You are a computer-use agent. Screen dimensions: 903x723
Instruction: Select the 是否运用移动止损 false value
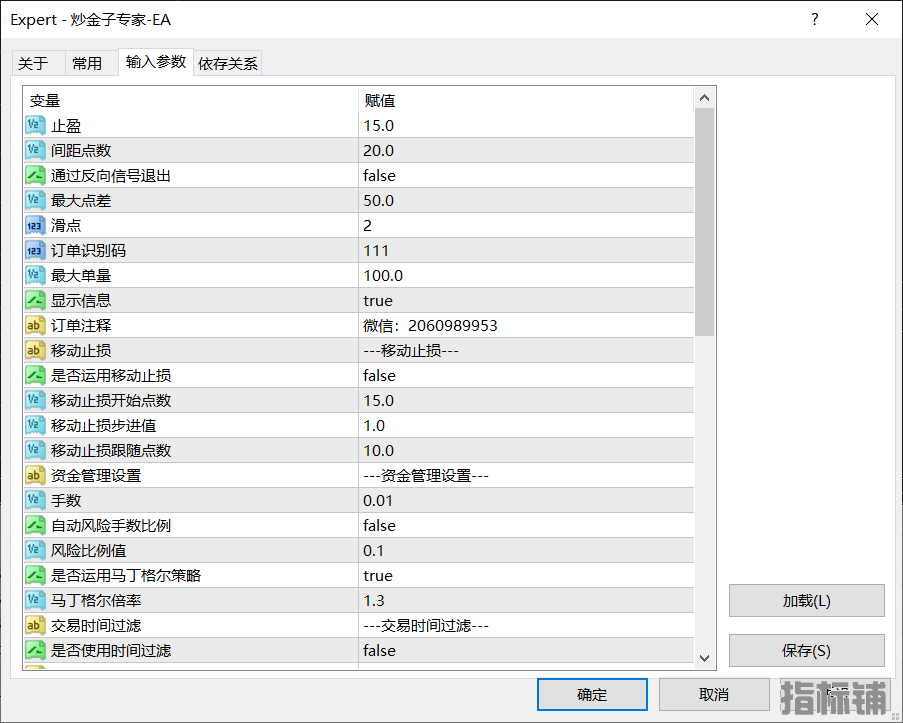click(380, 375)
